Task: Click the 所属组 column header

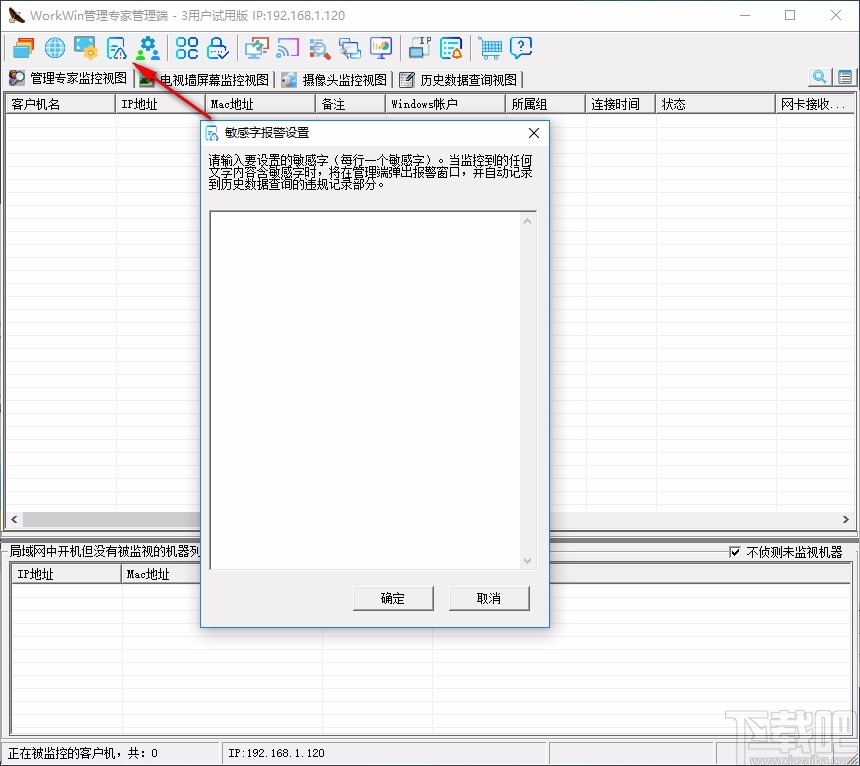Action: click(545, 104)
